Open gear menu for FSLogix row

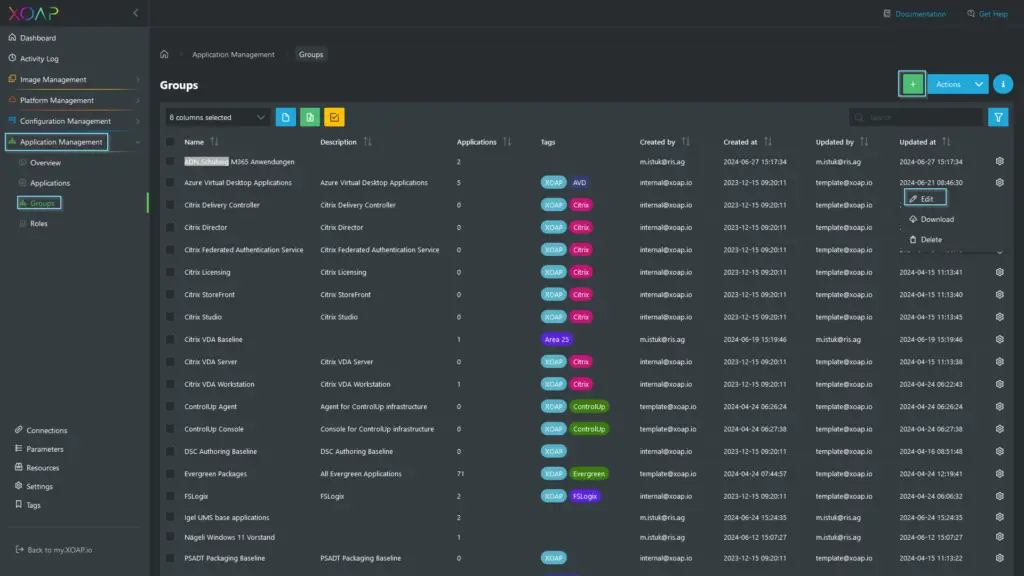point(999,496)
